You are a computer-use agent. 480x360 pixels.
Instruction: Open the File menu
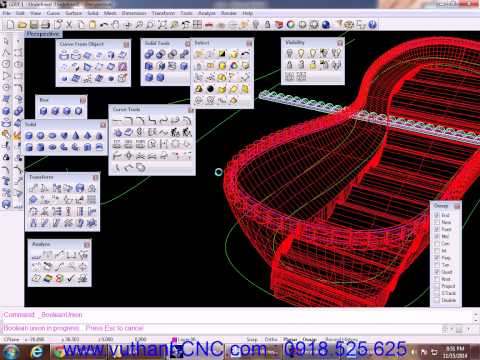tap(7, 13)
